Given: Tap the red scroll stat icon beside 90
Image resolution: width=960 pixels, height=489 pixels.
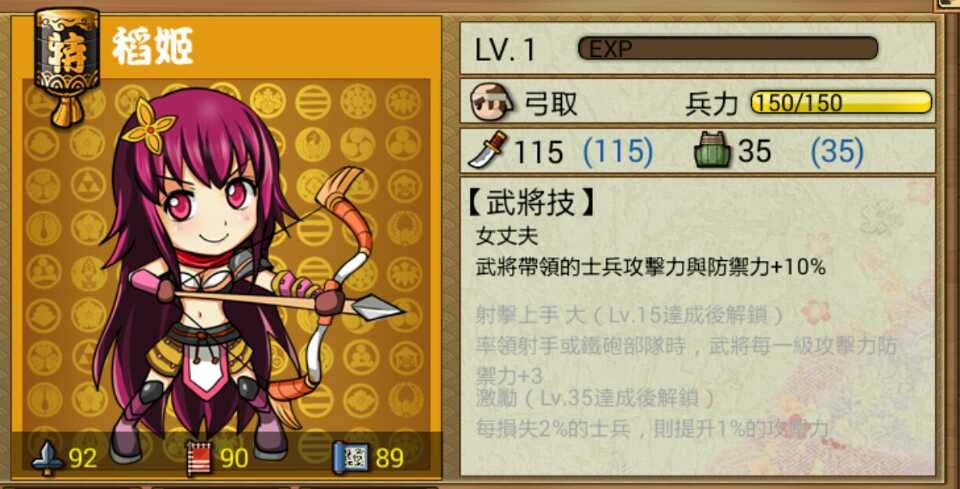Looking at the screenshot, I should point(199,458).
